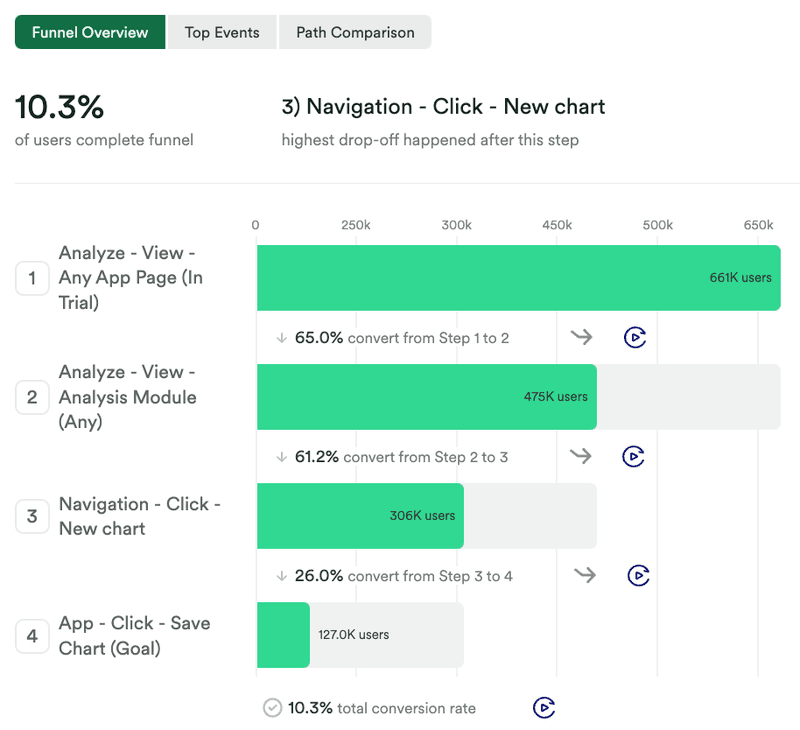Click the Navigation - Click - New chart step label
Screen dimensions: 800x730
pyautogui.click(x=139, y=516)
